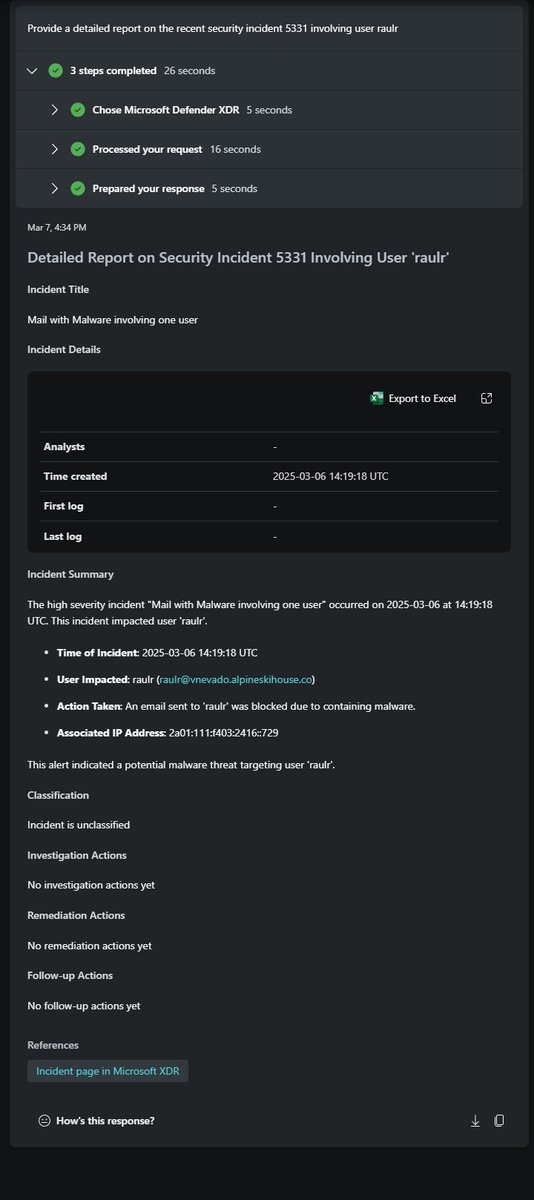Click green check beside 3 steps completed
The image size is (534, 1200).
[x=55, y=71]
